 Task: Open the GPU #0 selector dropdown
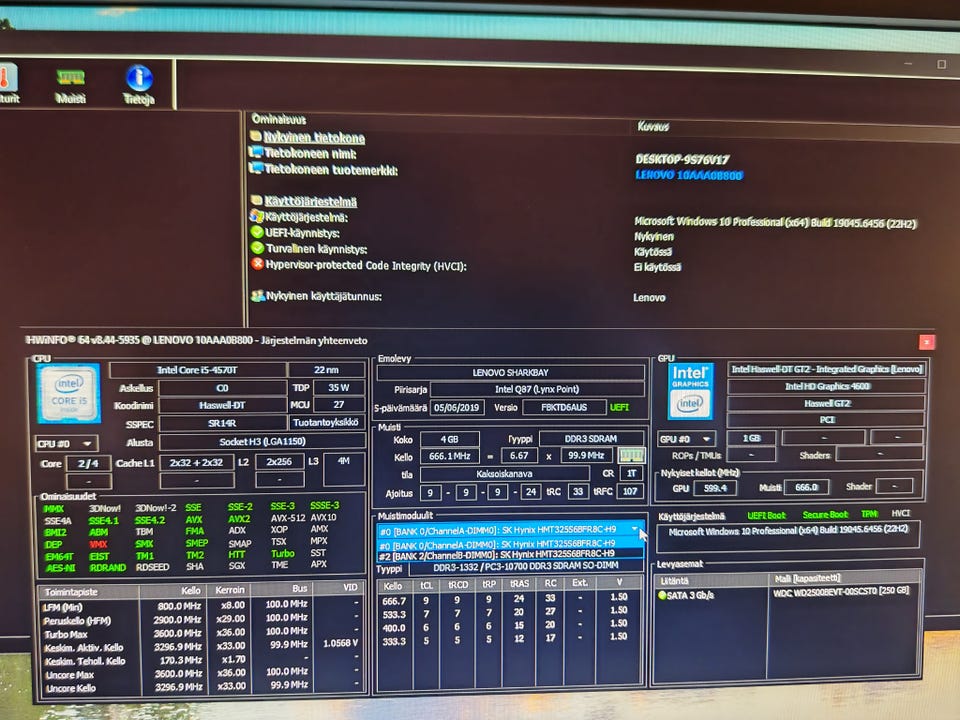tap(685, 439)
